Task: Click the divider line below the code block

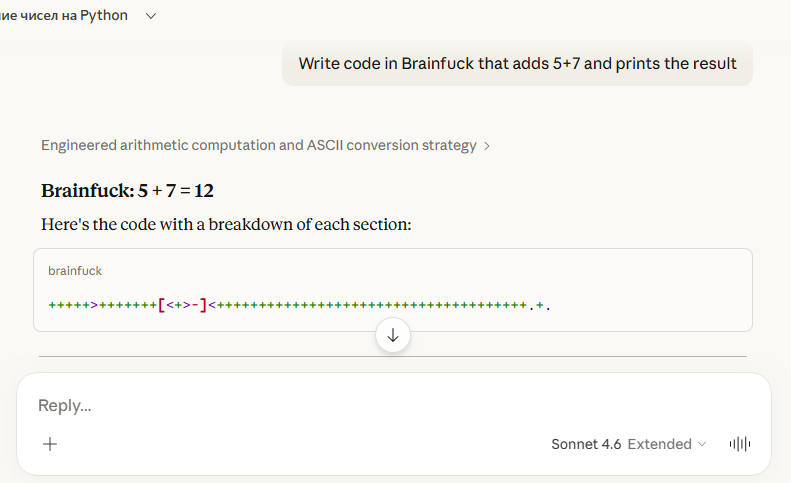Action: pyautogui.click(x=392, y=356)
